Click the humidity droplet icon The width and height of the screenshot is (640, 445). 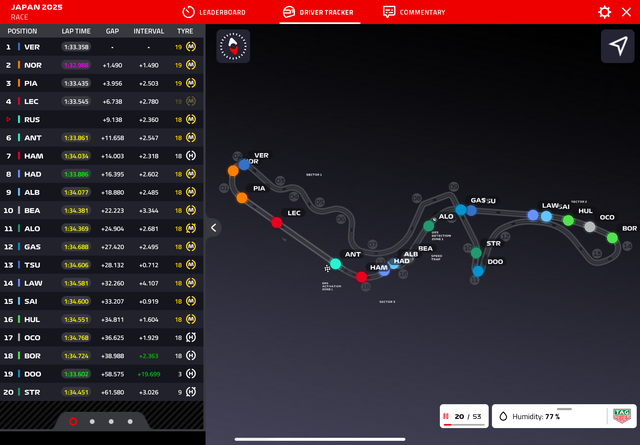503,416
